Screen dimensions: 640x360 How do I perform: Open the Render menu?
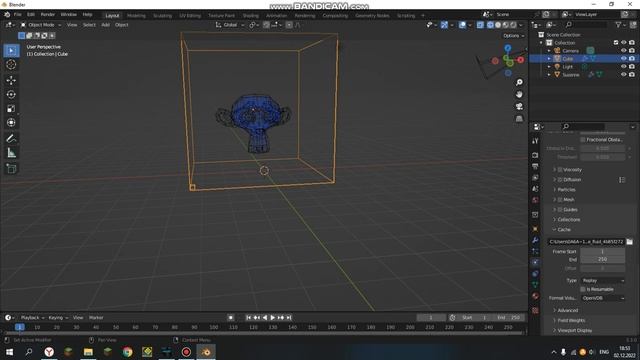(48, 14)
